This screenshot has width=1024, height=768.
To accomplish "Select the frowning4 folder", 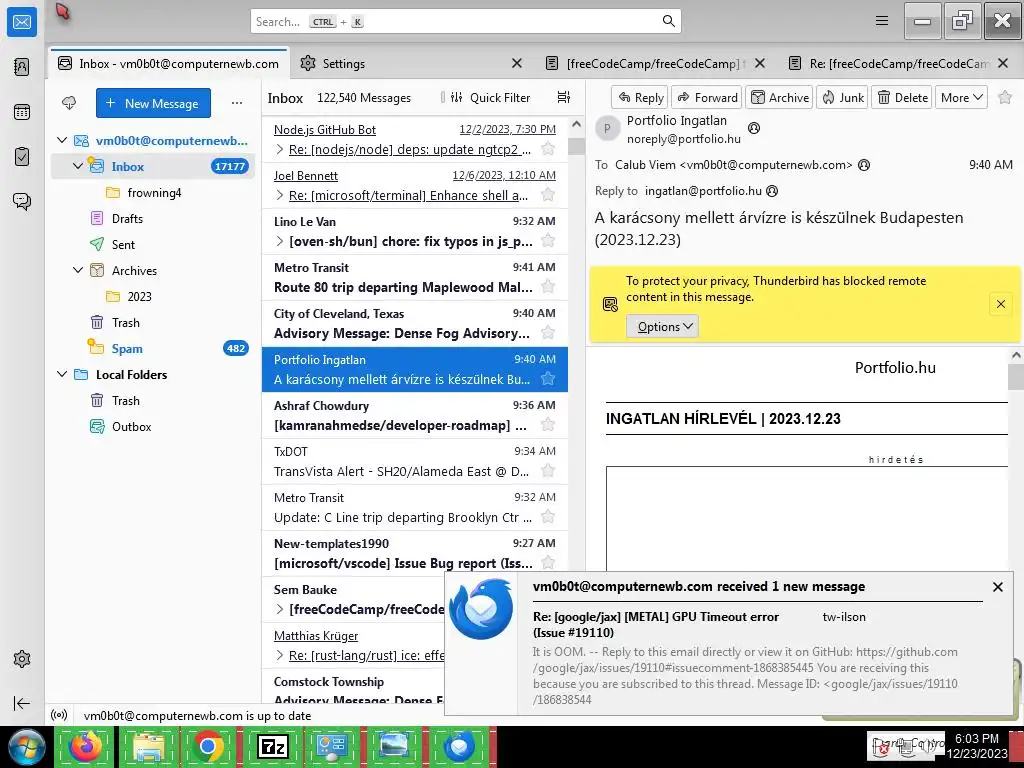I will point(154,193).
